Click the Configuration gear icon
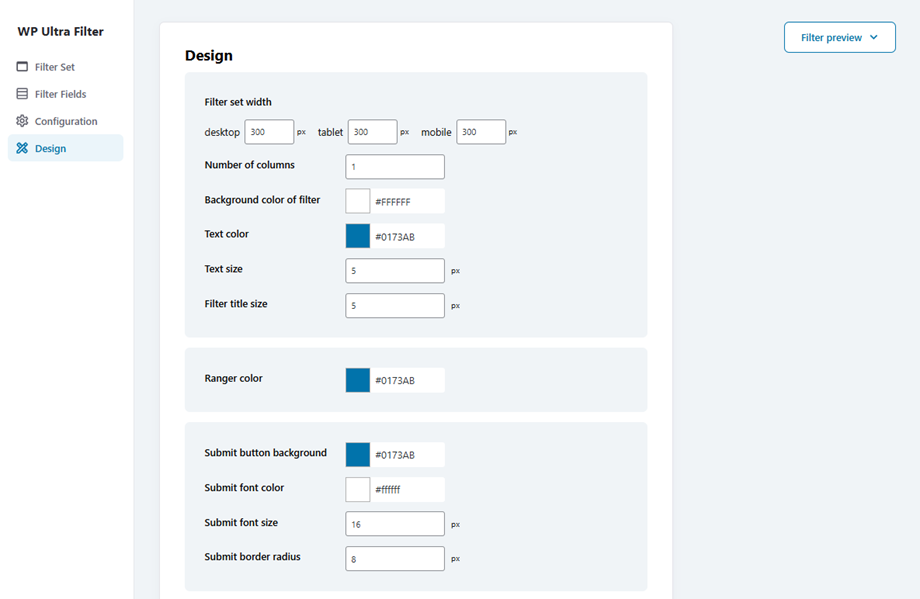920x599 pixels. pyautogui.click(x=22, y=121)
